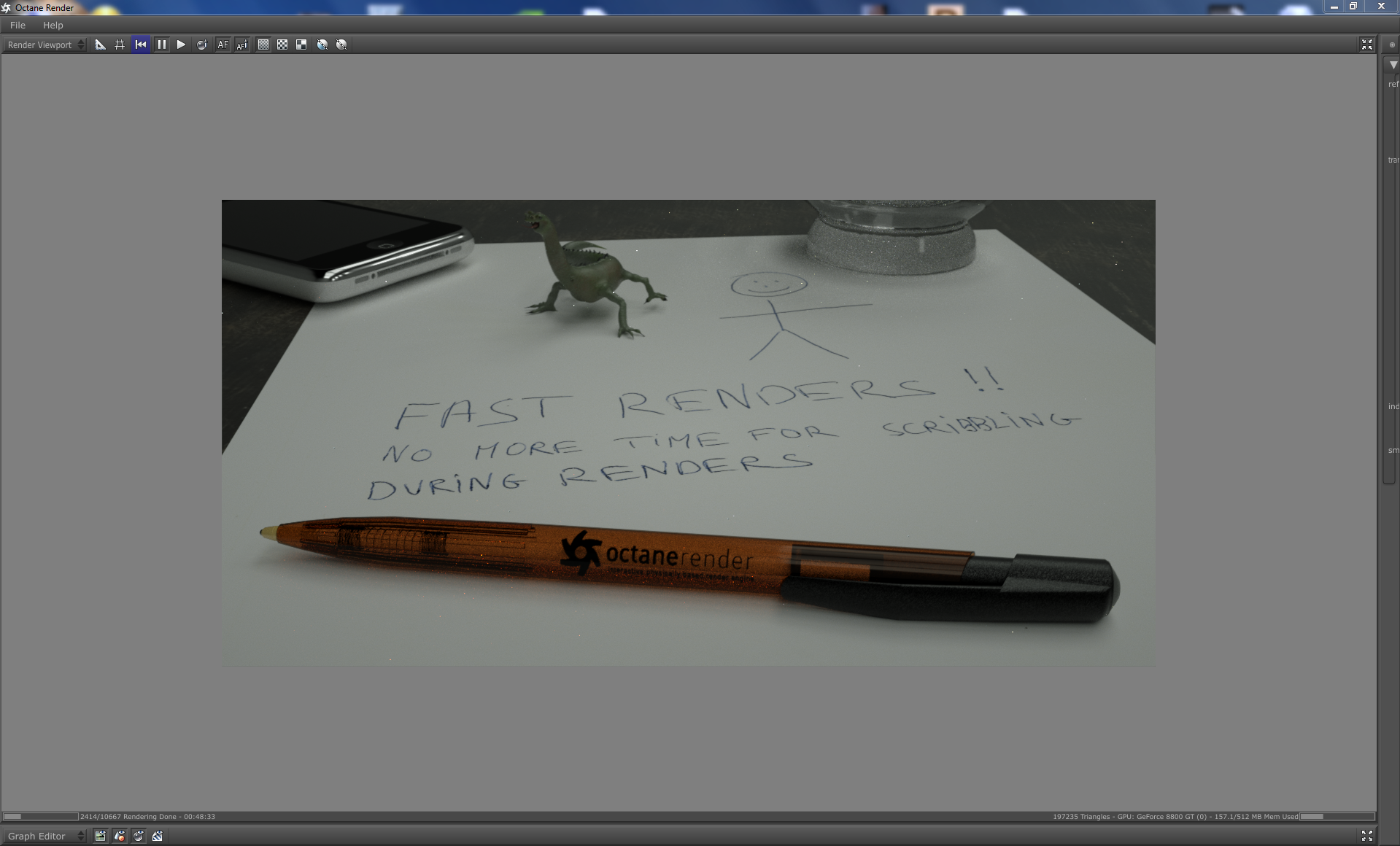1400x846 pixels.
Task: Open the Help menu
Action: pyautogui.click(x=53, y=25)
